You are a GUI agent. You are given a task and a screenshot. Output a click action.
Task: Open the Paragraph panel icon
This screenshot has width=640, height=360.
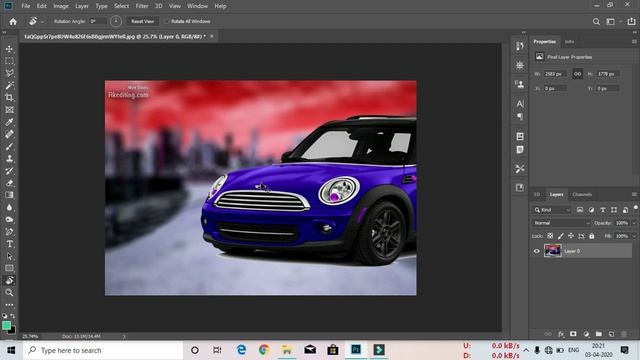pyautogui.click(x=520, y=117)
